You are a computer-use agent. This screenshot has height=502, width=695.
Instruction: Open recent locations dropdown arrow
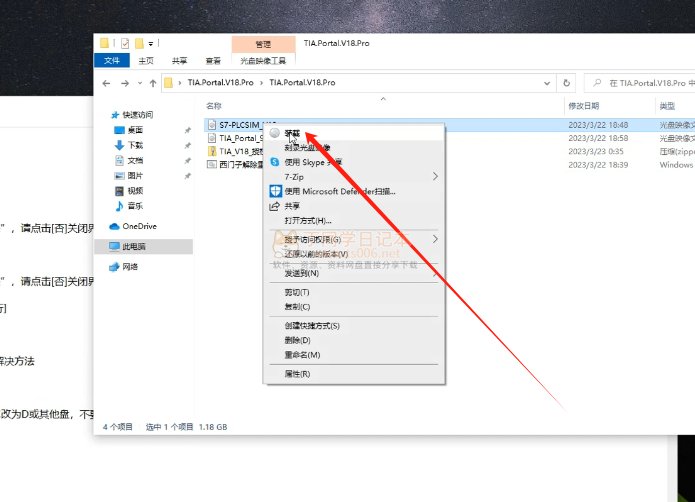(x=140, y=83)
